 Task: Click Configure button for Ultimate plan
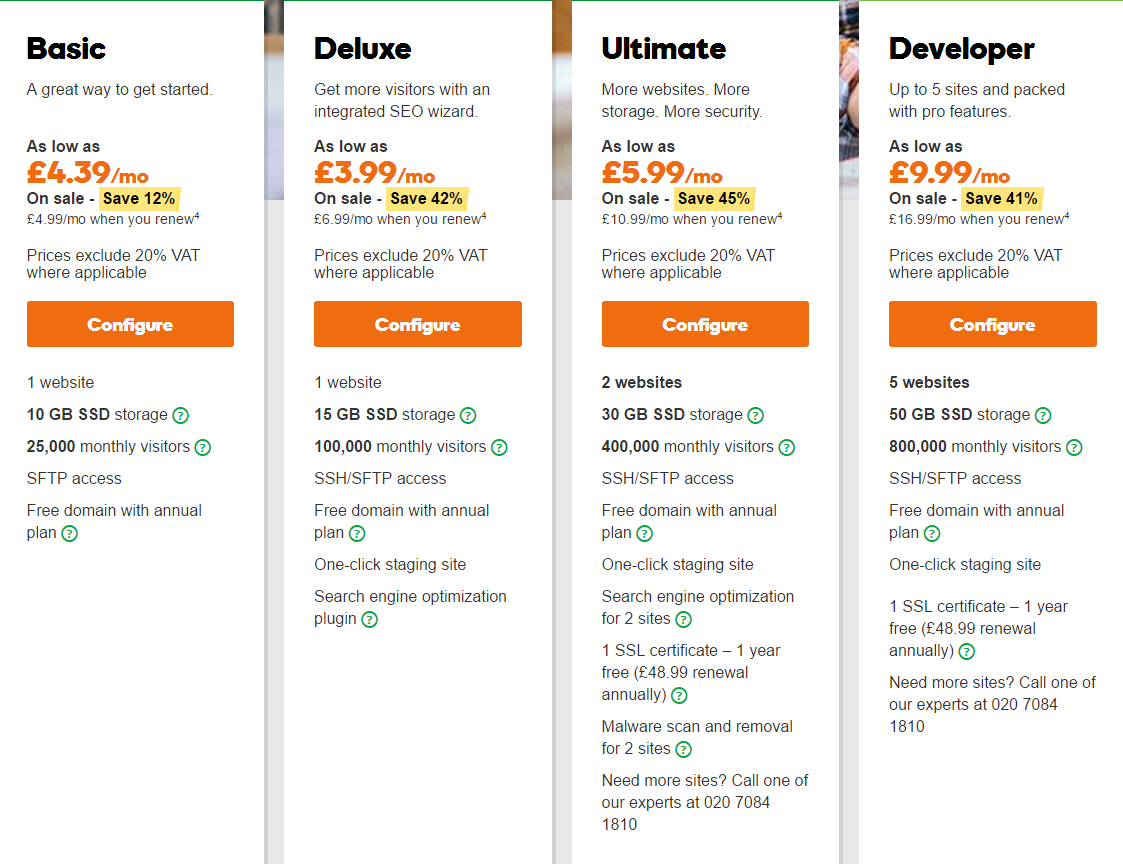[x=705, y=324]
